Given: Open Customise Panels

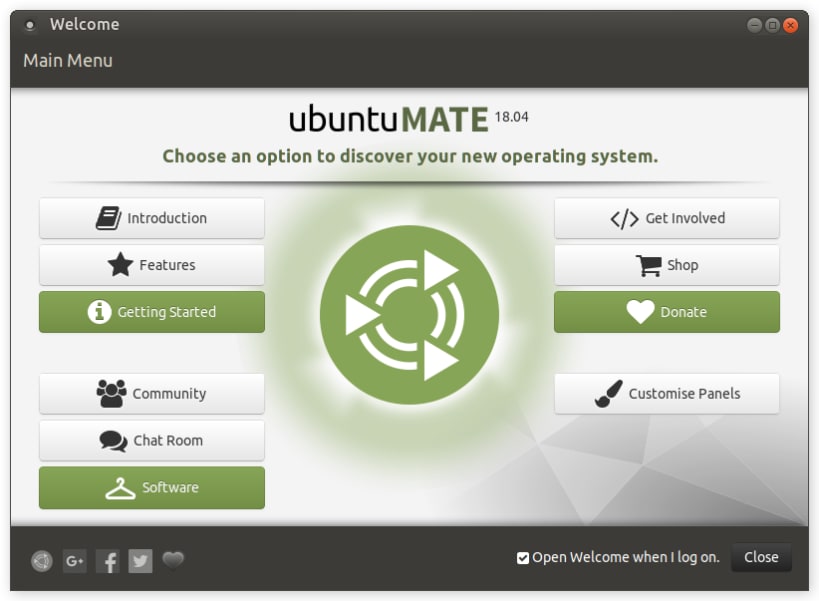Looking at the screenshot, I should (666, 394).
